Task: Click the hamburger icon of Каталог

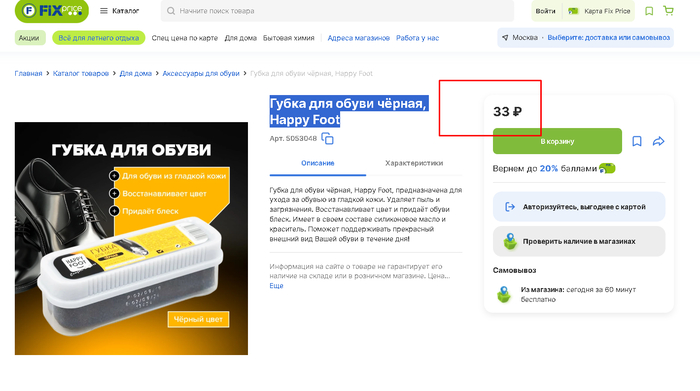Action: [104, 11]
